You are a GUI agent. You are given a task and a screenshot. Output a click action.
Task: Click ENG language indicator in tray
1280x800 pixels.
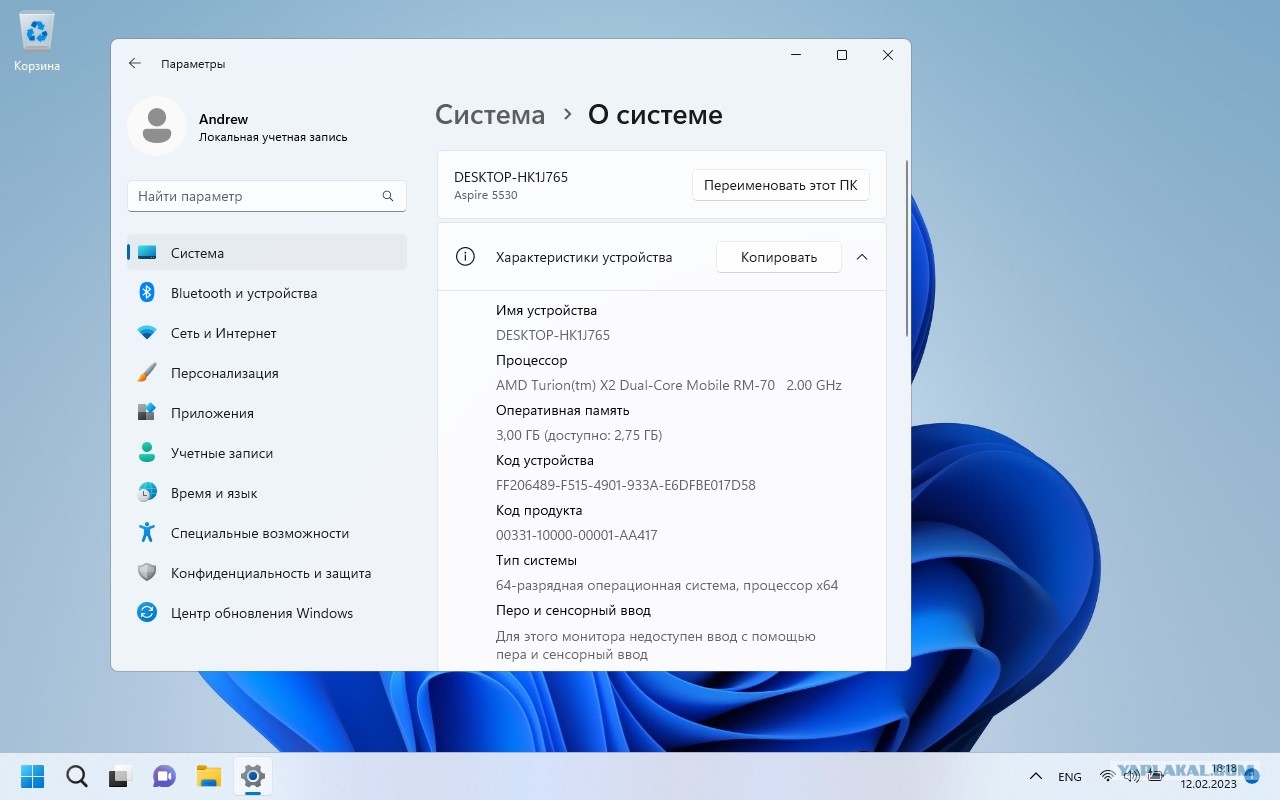[1069, 777]
